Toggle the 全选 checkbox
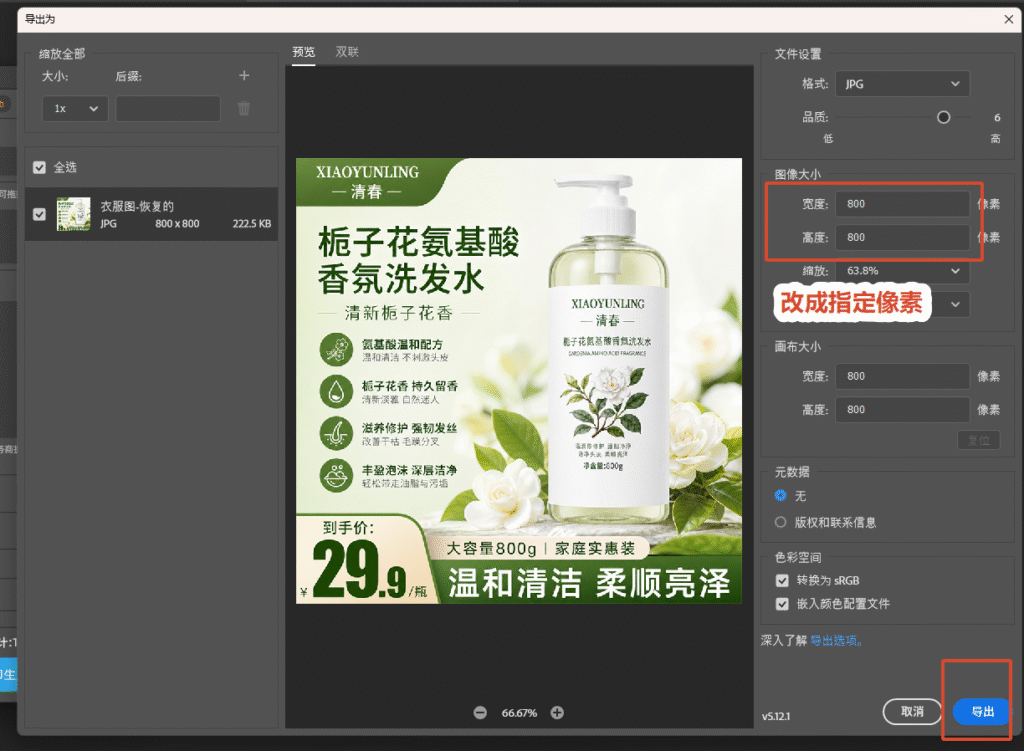This screenshot has width=1024, height=751. tap(39, 168)
